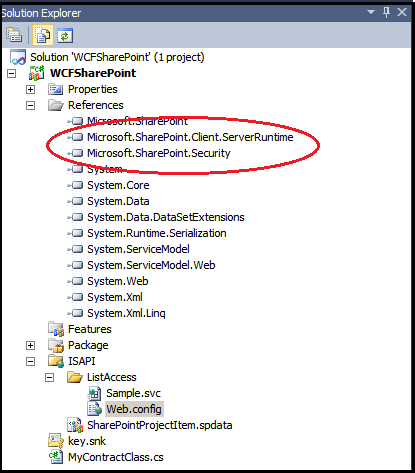
Task: Select the References label
Action: pyautogui.click(x=96, y=105)
